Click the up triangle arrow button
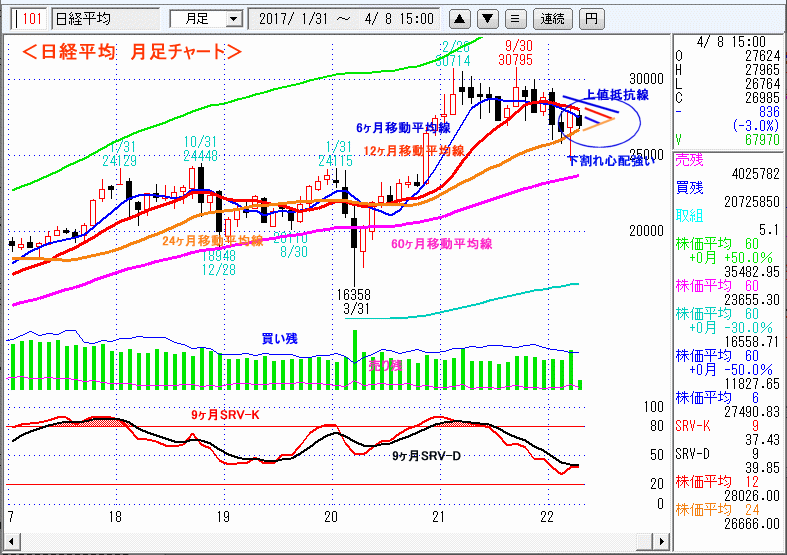This screenshot has width=787, height=555. tap(459, 18)
